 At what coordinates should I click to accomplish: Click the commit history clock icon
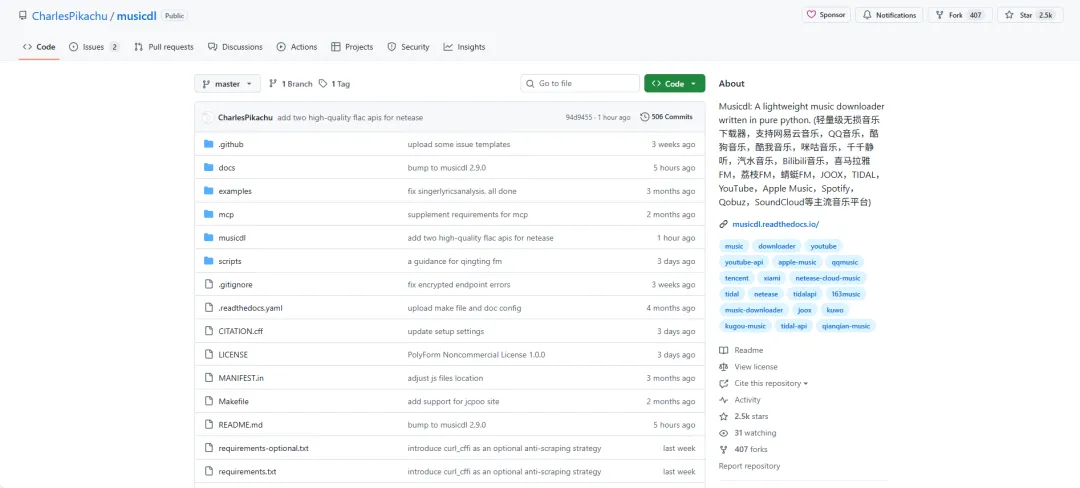pos(645,117)
